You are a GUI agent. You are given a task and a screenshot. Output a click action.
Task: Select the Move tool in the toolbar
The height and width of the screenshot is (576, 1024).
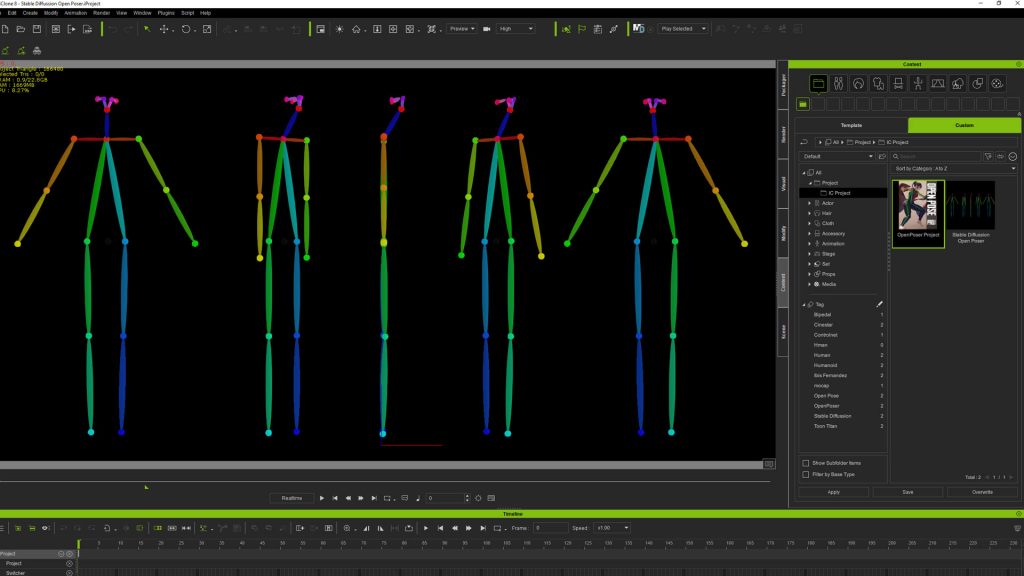[x=163, y=29]
